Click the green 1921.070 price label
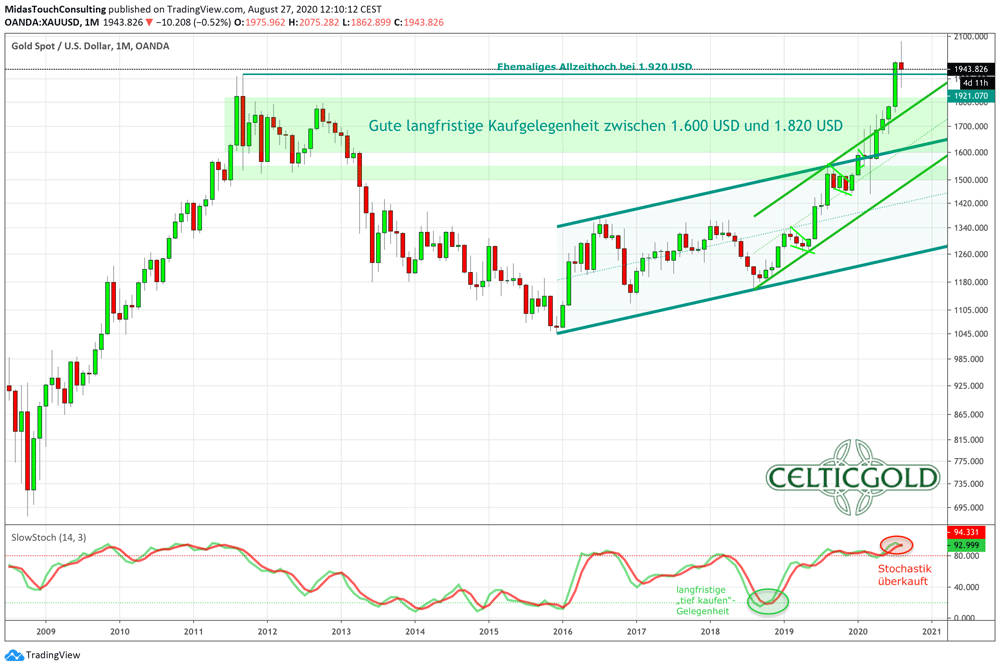 pos(970,94)
